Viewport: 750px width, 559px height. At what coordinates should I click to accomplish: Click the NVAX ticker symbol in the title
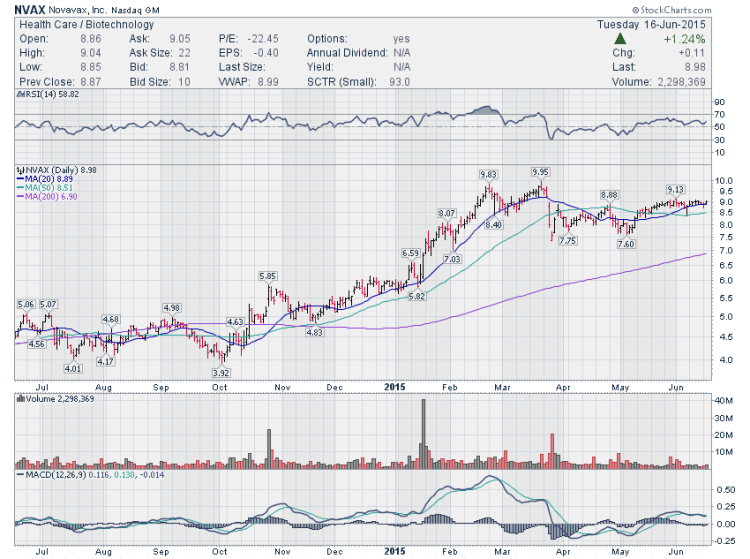tap(30, 10)
